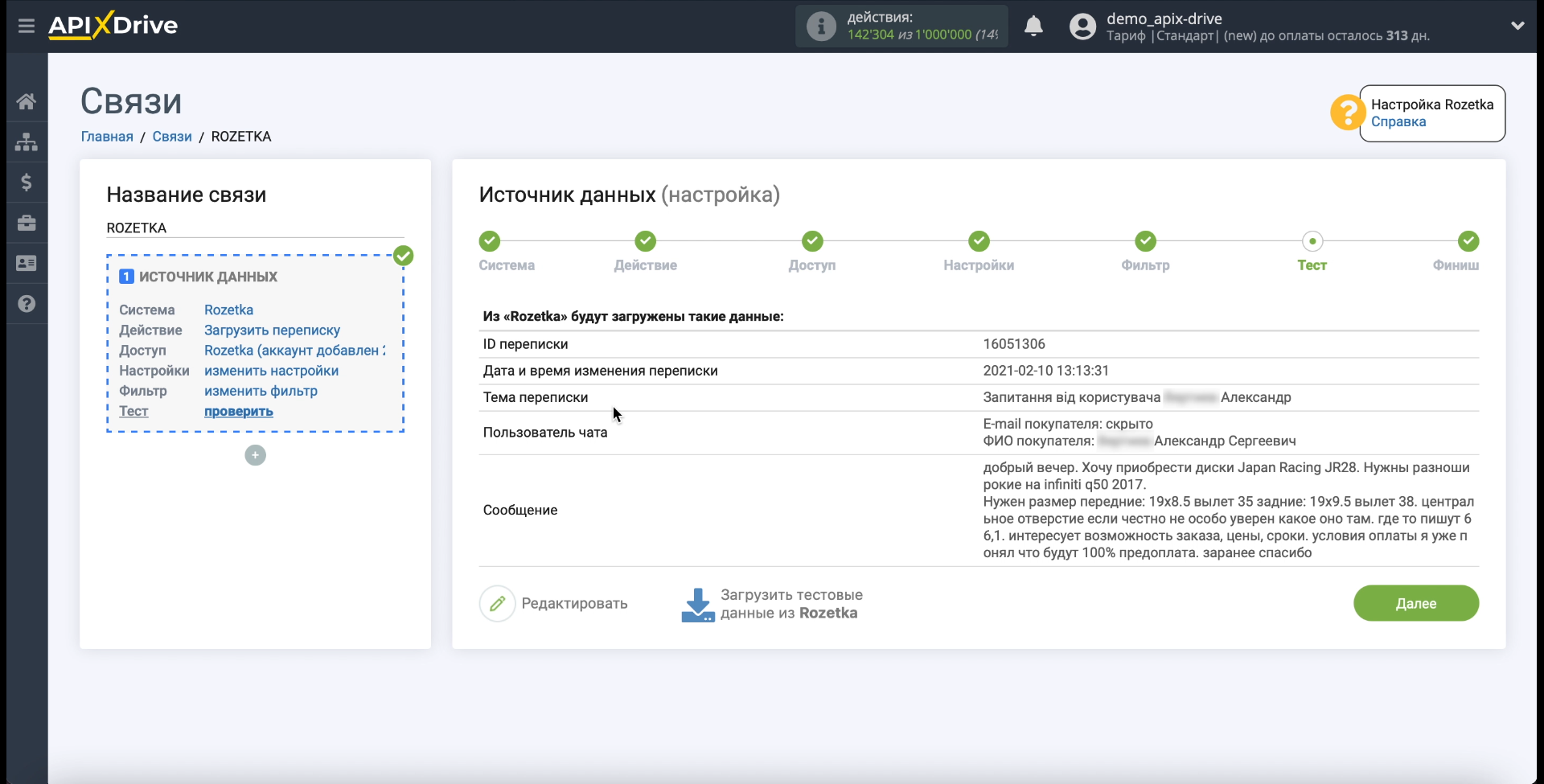This screenshot has height=784, width=1544.
Task: Select date value 2021-02-10 13:13:31
Action: (x=1045, y=371)
